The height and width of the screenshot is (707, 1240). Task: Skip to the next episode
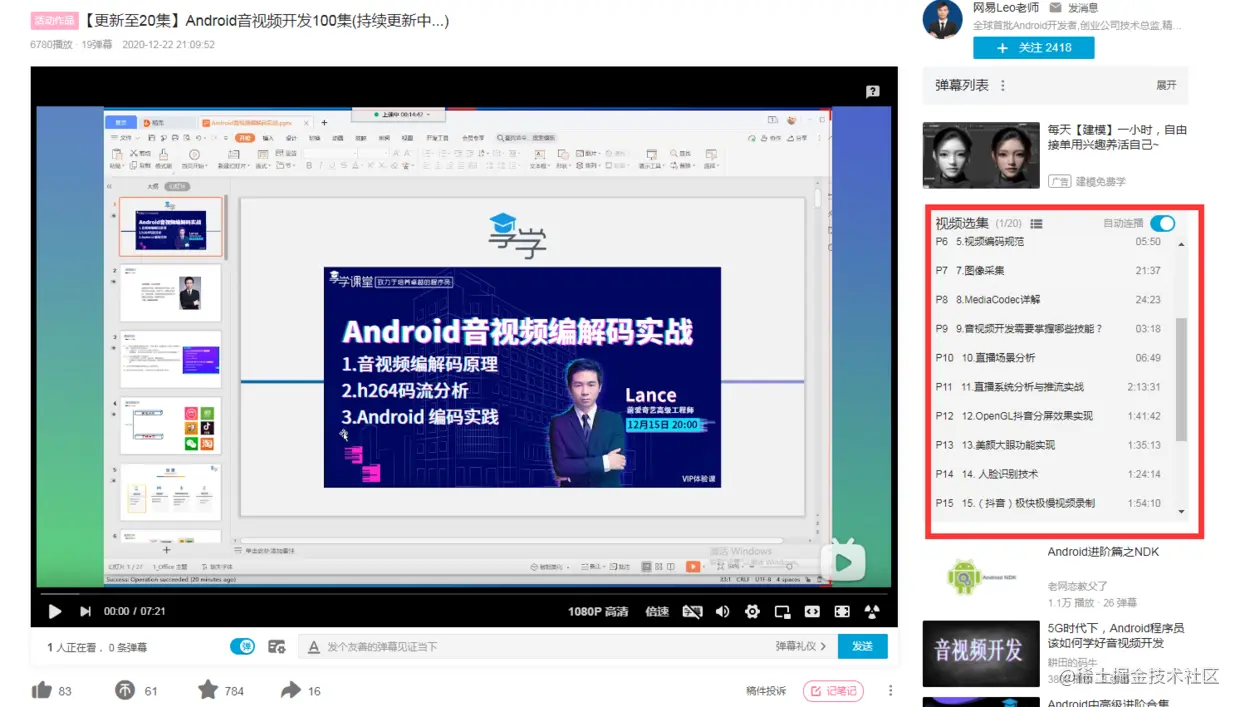86,611
